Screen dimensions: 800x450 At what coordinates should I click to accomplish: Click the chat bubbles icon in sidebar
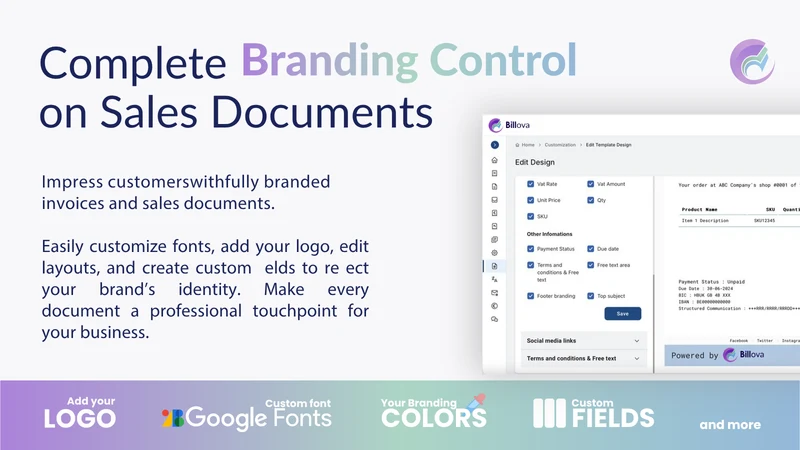494,319
